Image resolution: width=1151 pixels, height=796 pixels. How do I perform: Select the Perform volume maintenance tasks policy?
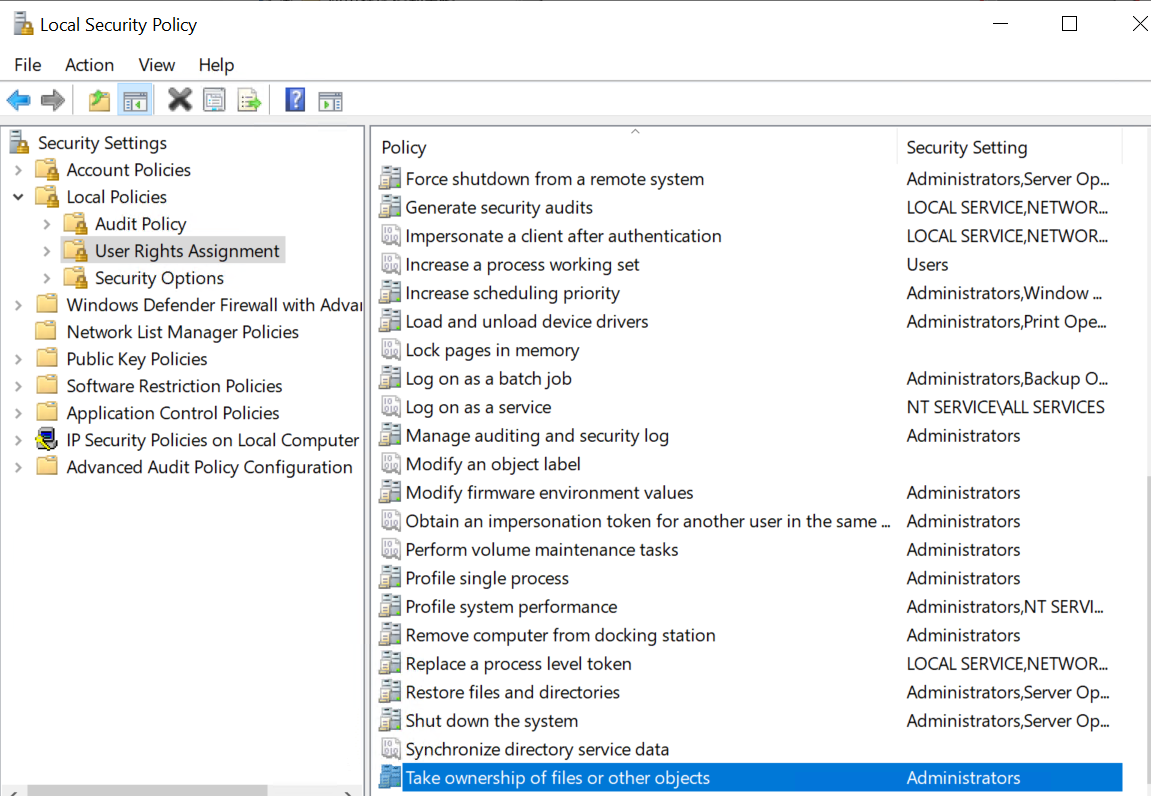(542, 549)
